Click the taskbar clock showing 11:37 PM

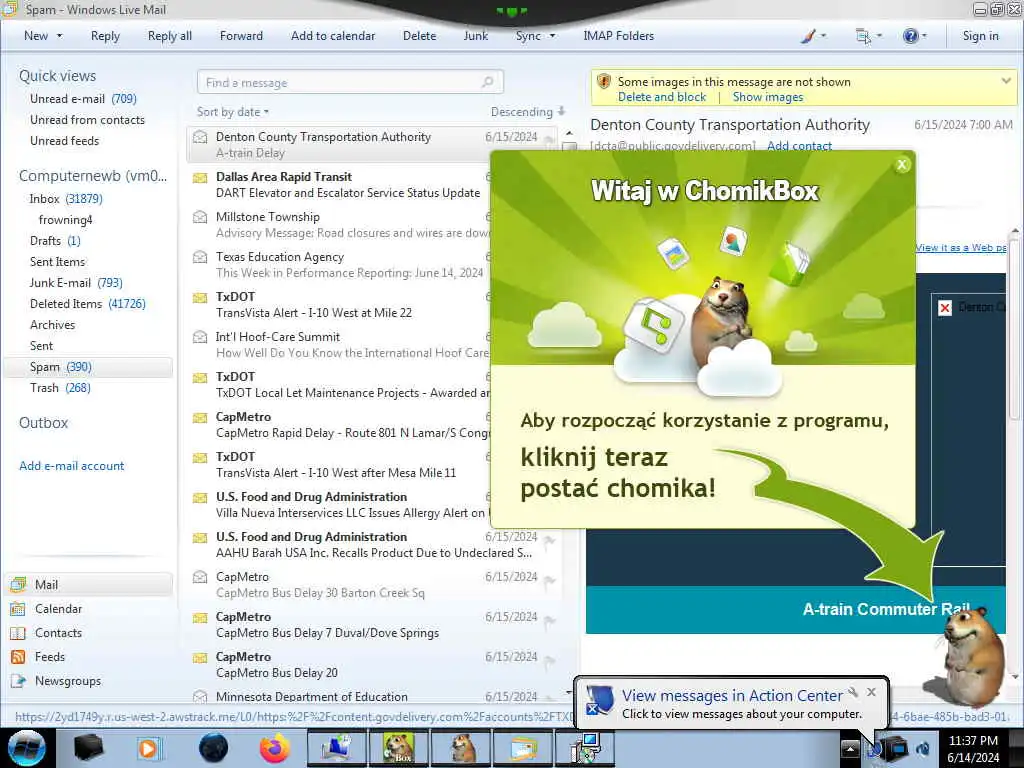pyautogui.click(x=973, y=748)
